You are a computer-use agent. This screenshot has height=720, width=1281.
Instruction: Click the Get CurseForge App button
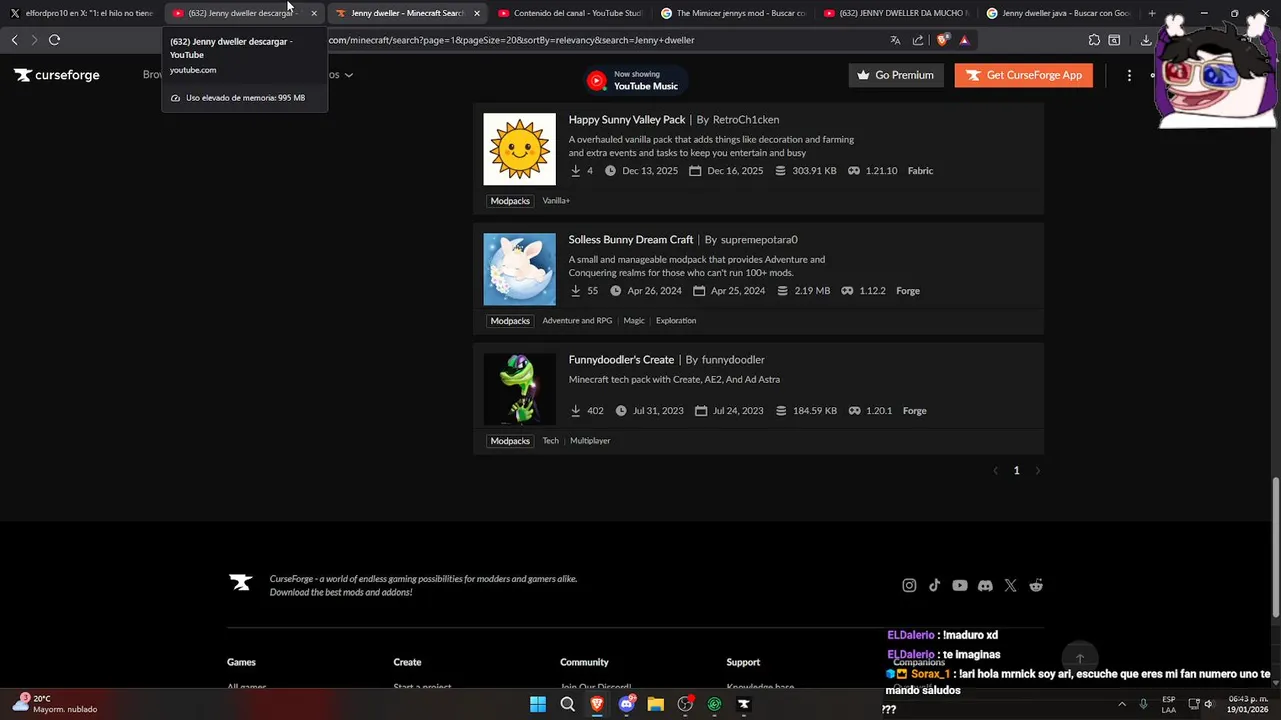point(1024,75)
